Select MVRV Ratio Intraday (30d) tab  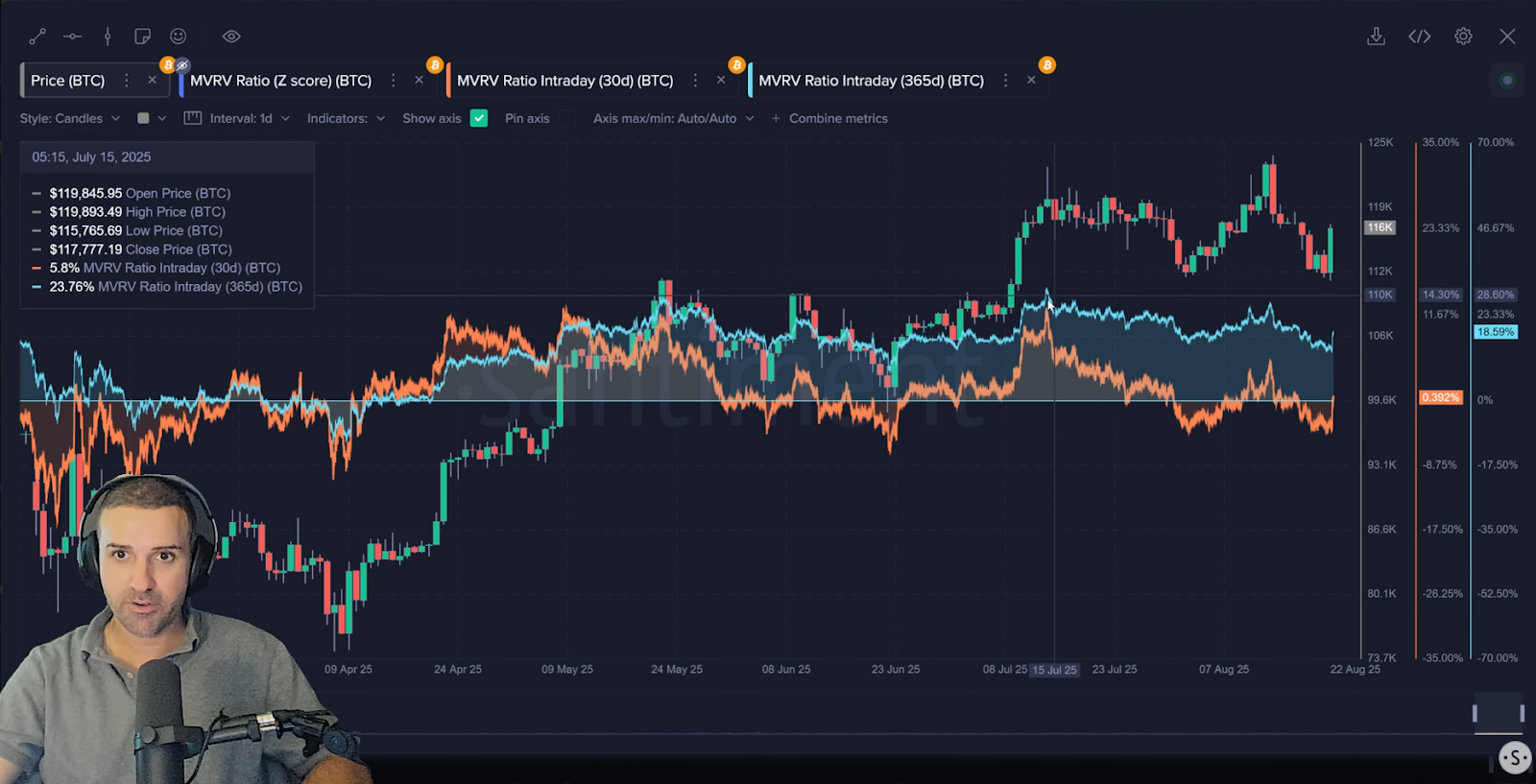(564, 81)
